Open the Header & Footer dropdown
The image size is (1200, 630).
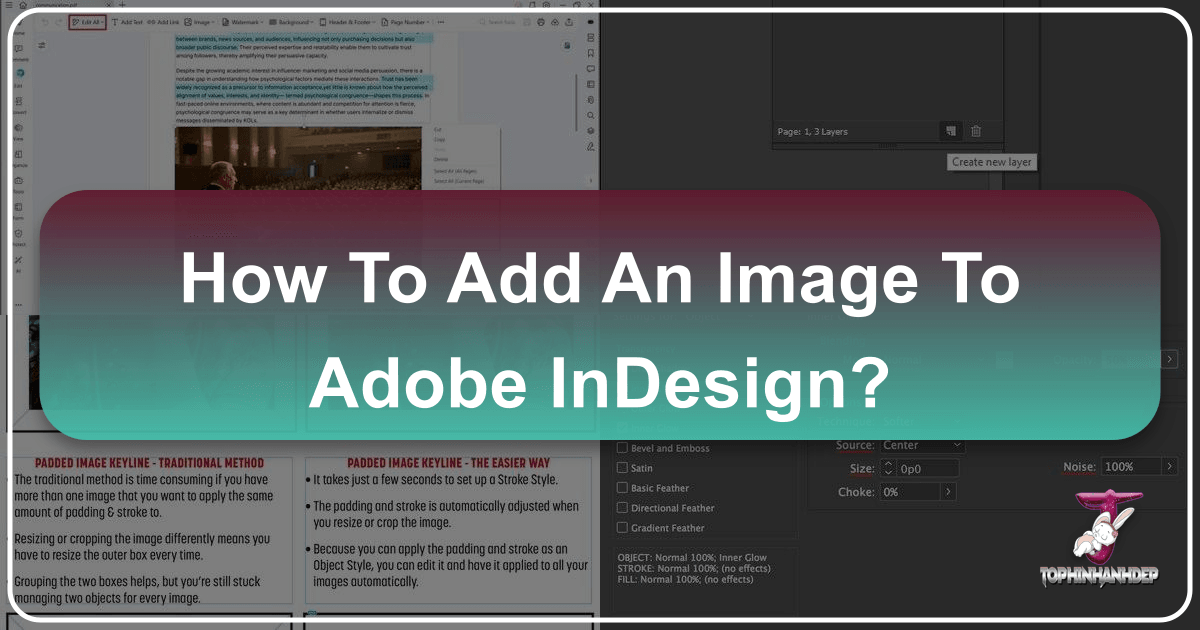click(x=349, y=21)
